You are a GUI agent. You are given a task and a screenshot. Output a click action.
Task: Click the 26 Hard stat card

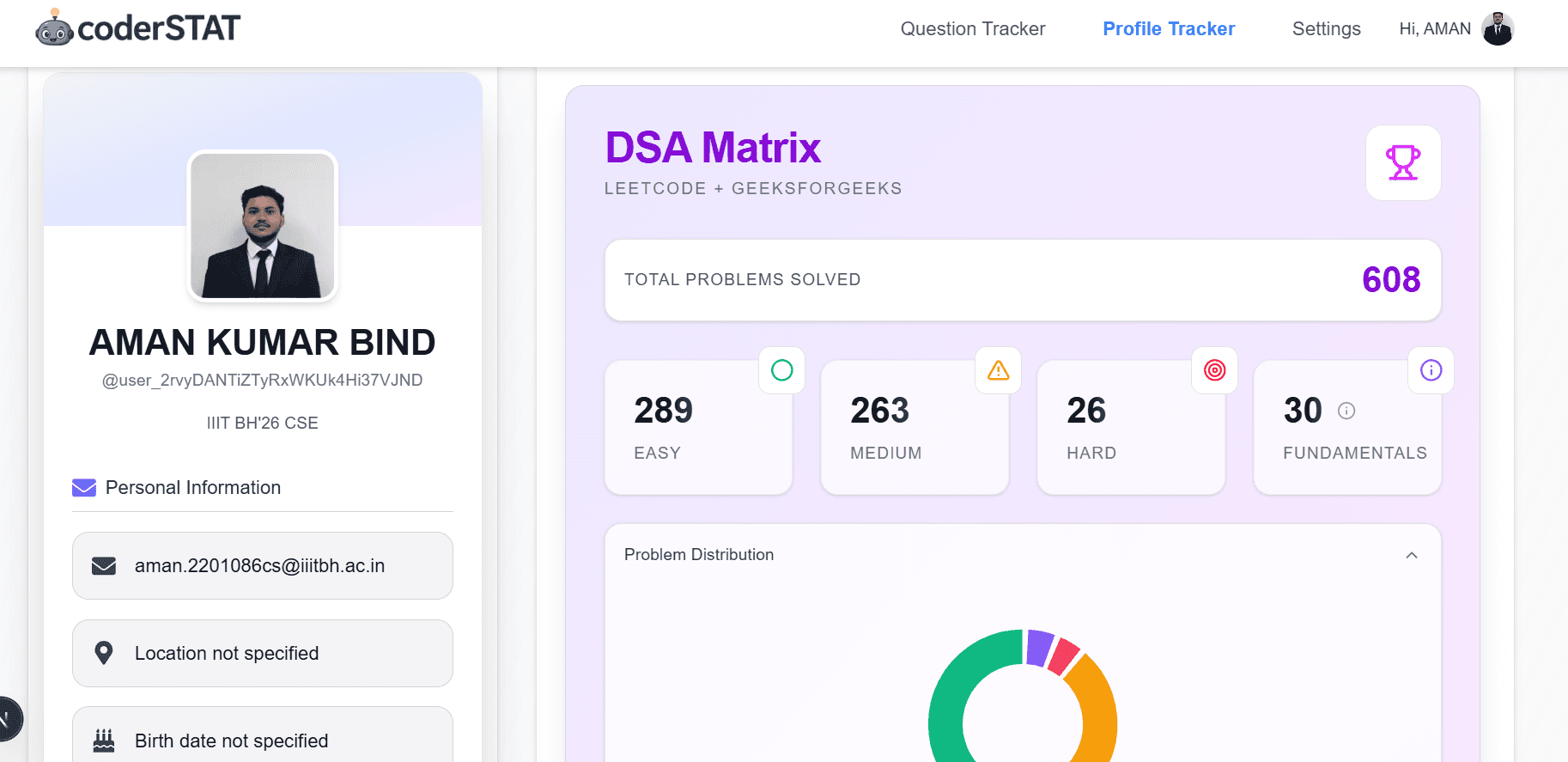(1131, 427)
